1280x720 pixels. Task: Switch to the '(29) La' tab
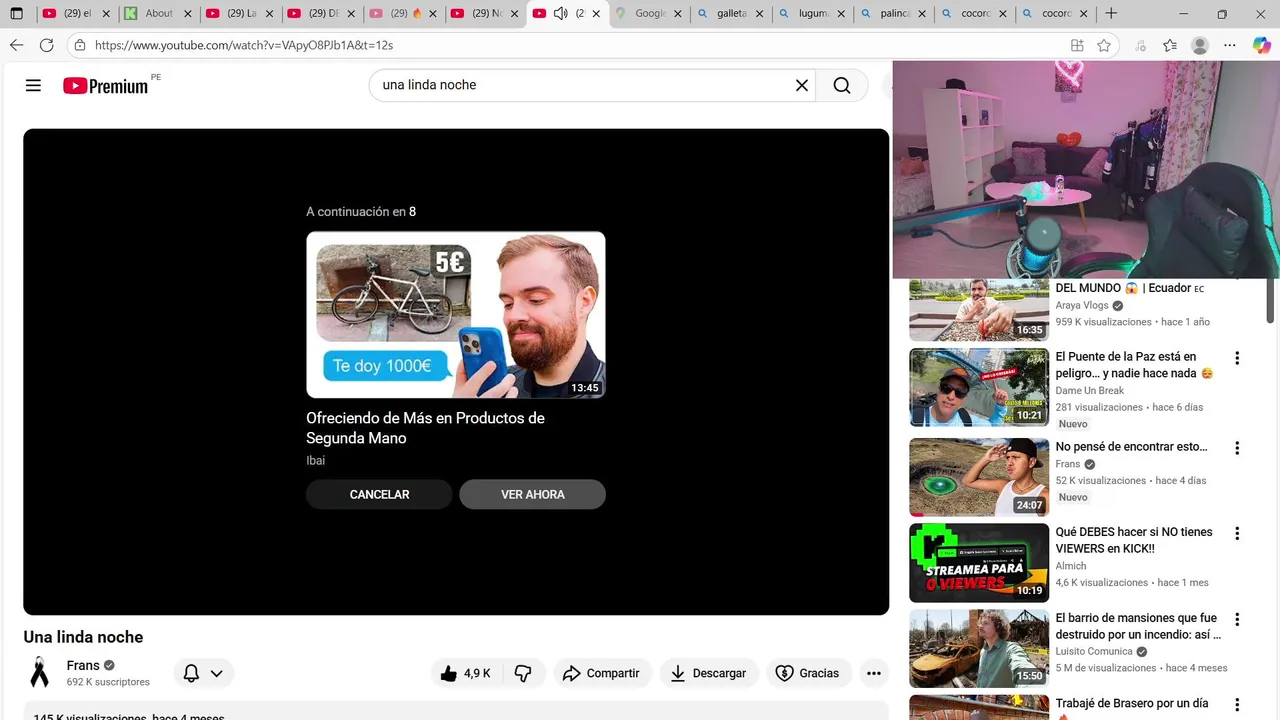click(240, 14)
